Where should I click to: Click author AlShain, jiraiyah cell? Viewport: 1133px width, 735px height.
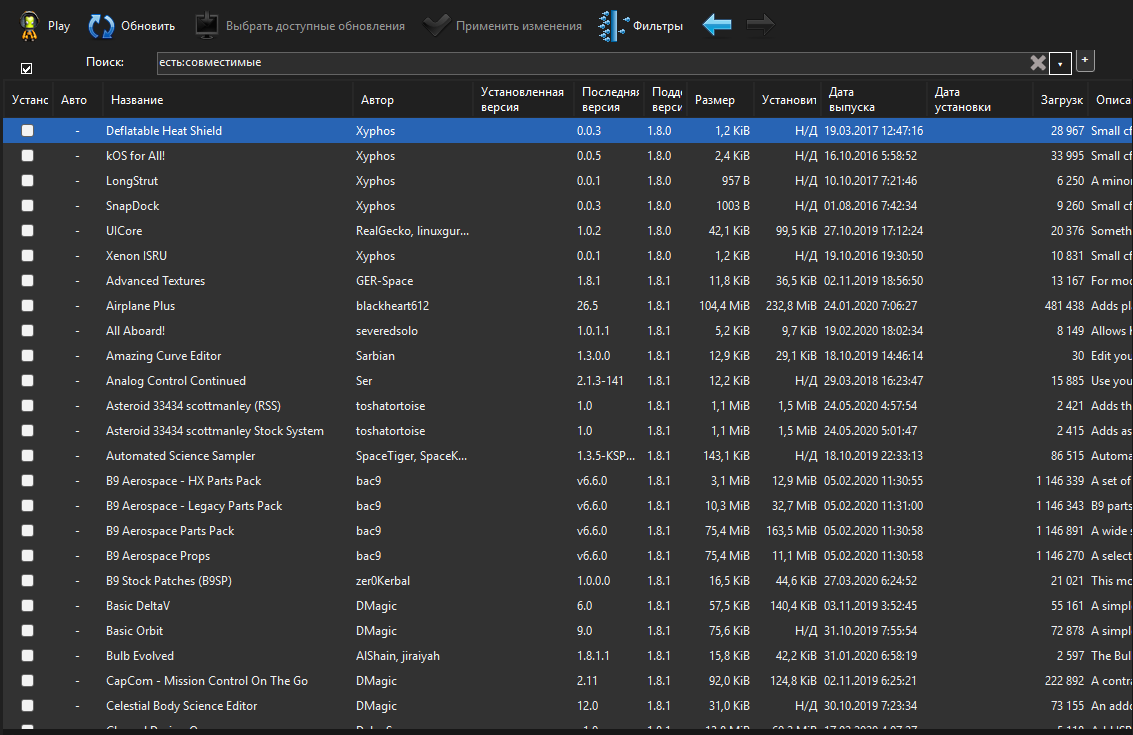(x=397, y=656)
